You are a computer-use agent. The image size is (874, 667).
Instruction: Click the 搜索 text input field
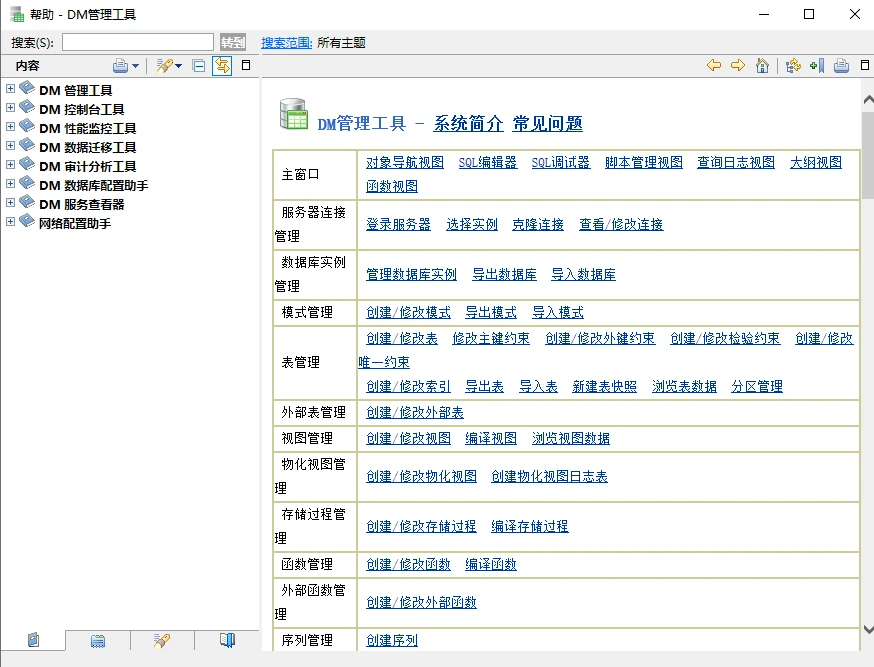138,42
